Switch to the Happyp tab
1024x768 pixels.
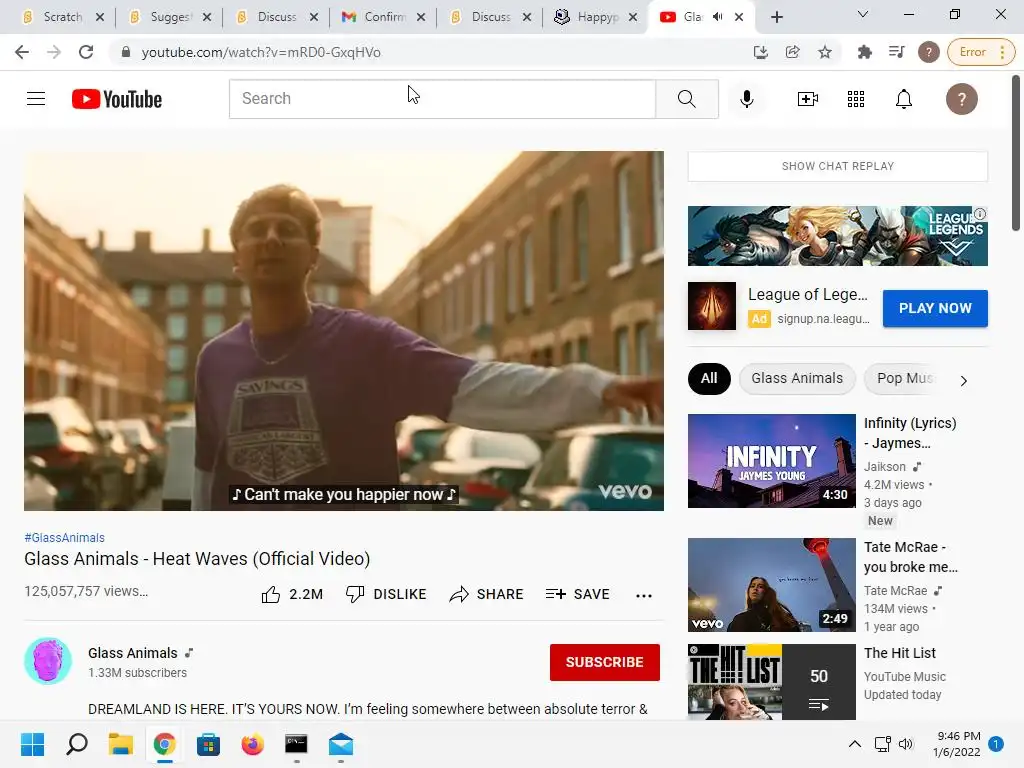596,17
